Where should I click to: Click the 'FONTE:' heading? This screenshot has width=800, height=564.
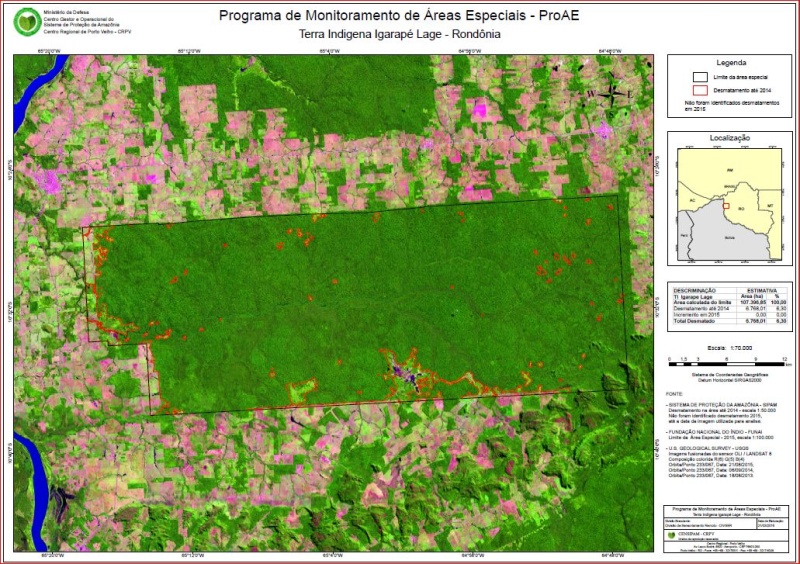674,394
